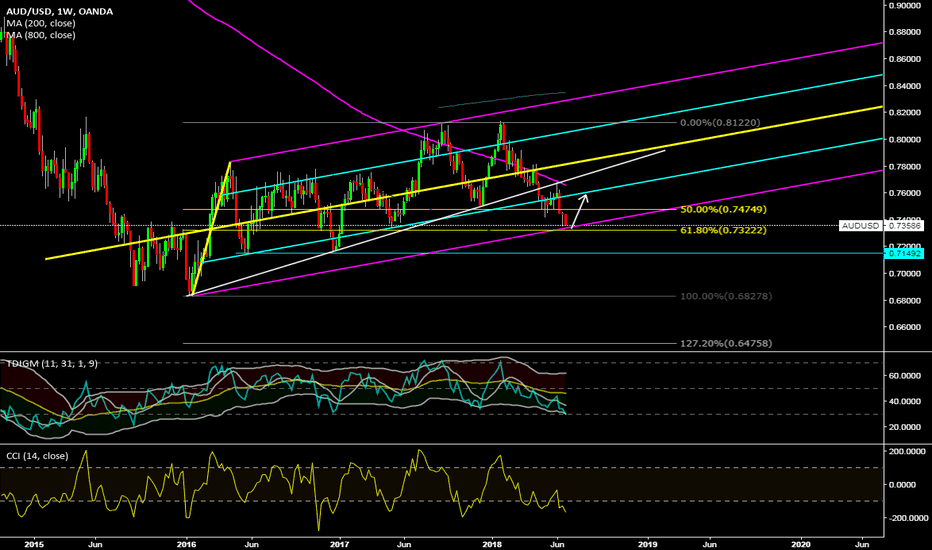Click the 0.90000 price axis label
The image size is (932, 550).
[904, 5]
